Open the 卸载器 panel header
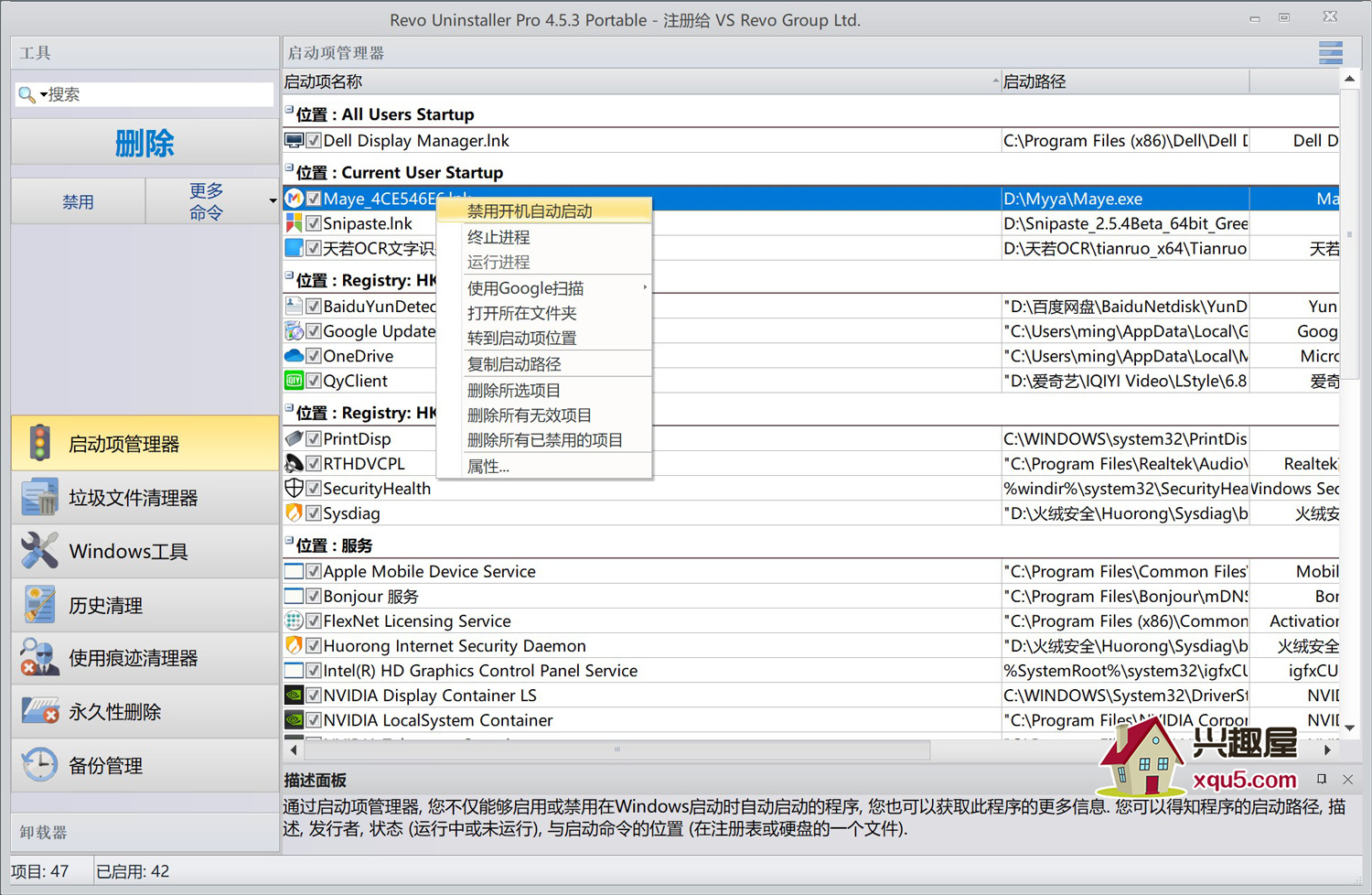The height and width of the screenshot is (895, 1372). click(x=145, y=832)
